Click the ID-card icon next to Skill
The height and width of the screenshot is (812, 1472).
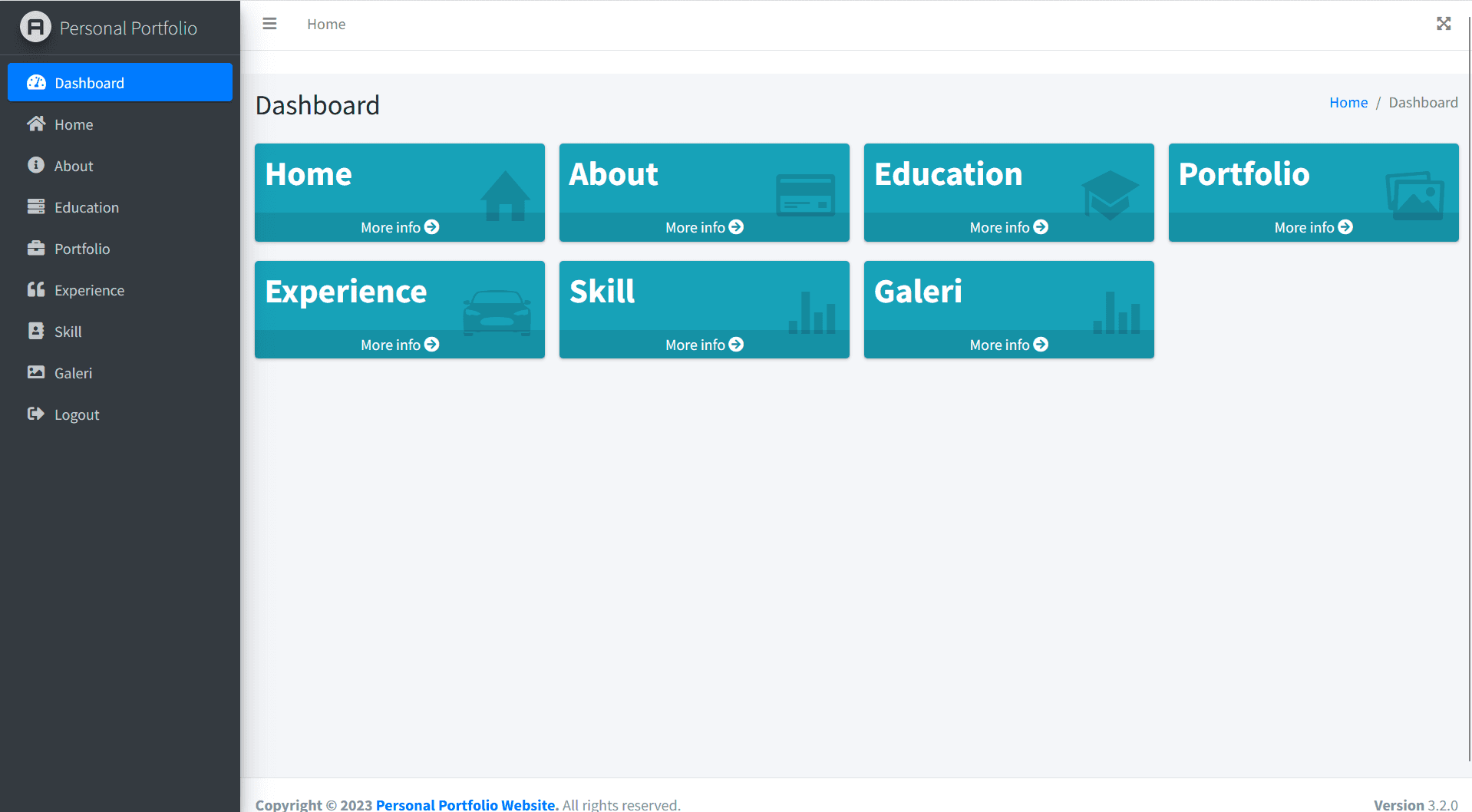pyautogui.click(x=37, y=331)
